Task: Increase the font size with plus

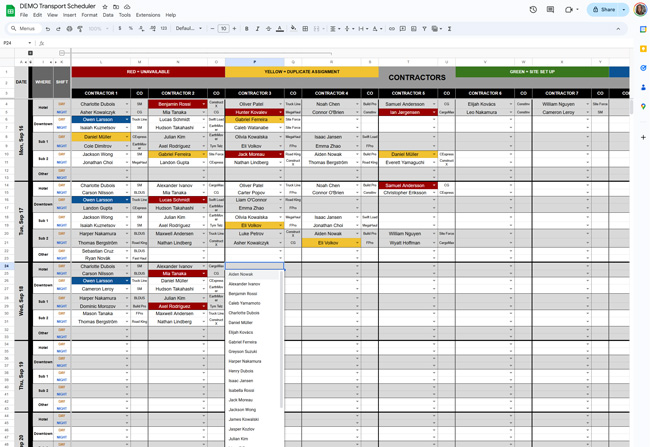Action: [234, 29]
